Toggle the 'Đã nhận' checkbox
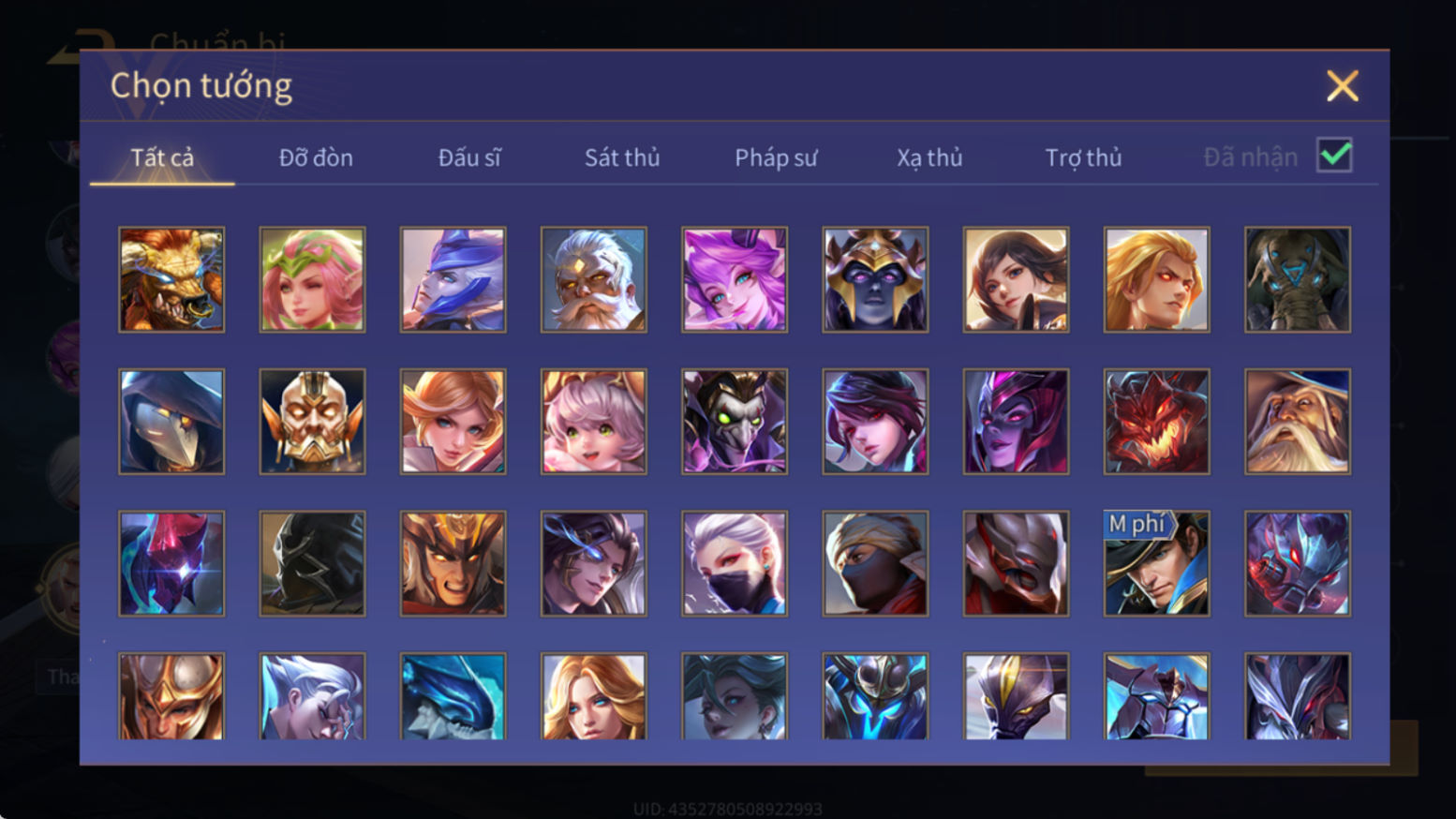 tap(1334, 156)
